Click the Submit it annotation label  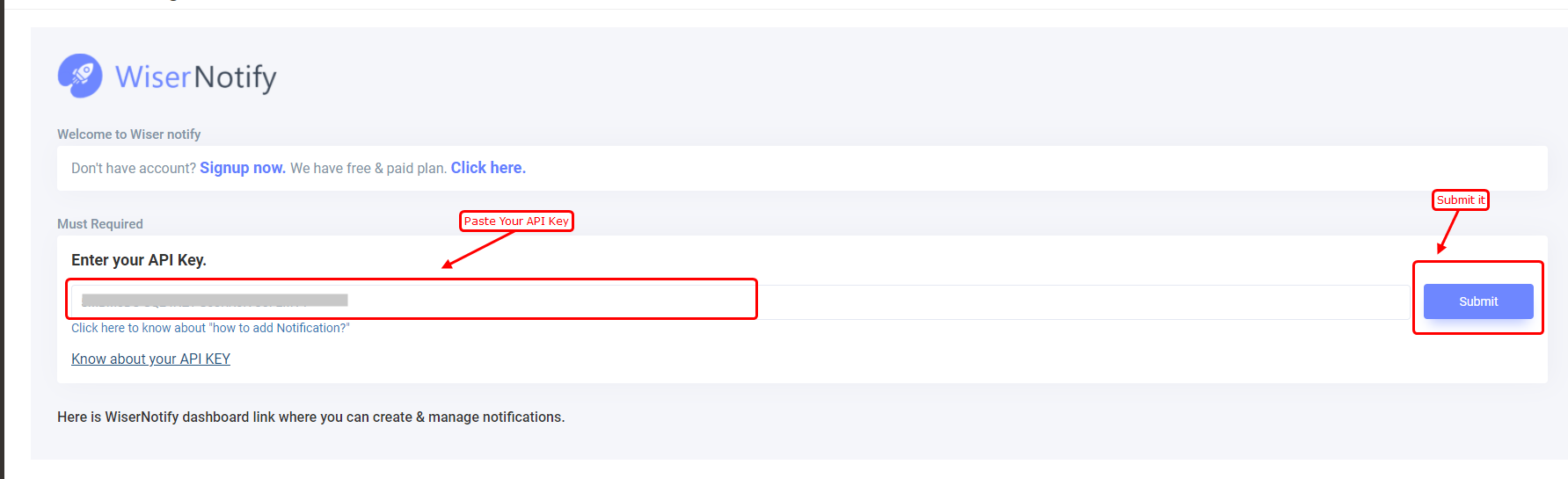tap(1461, 200)
